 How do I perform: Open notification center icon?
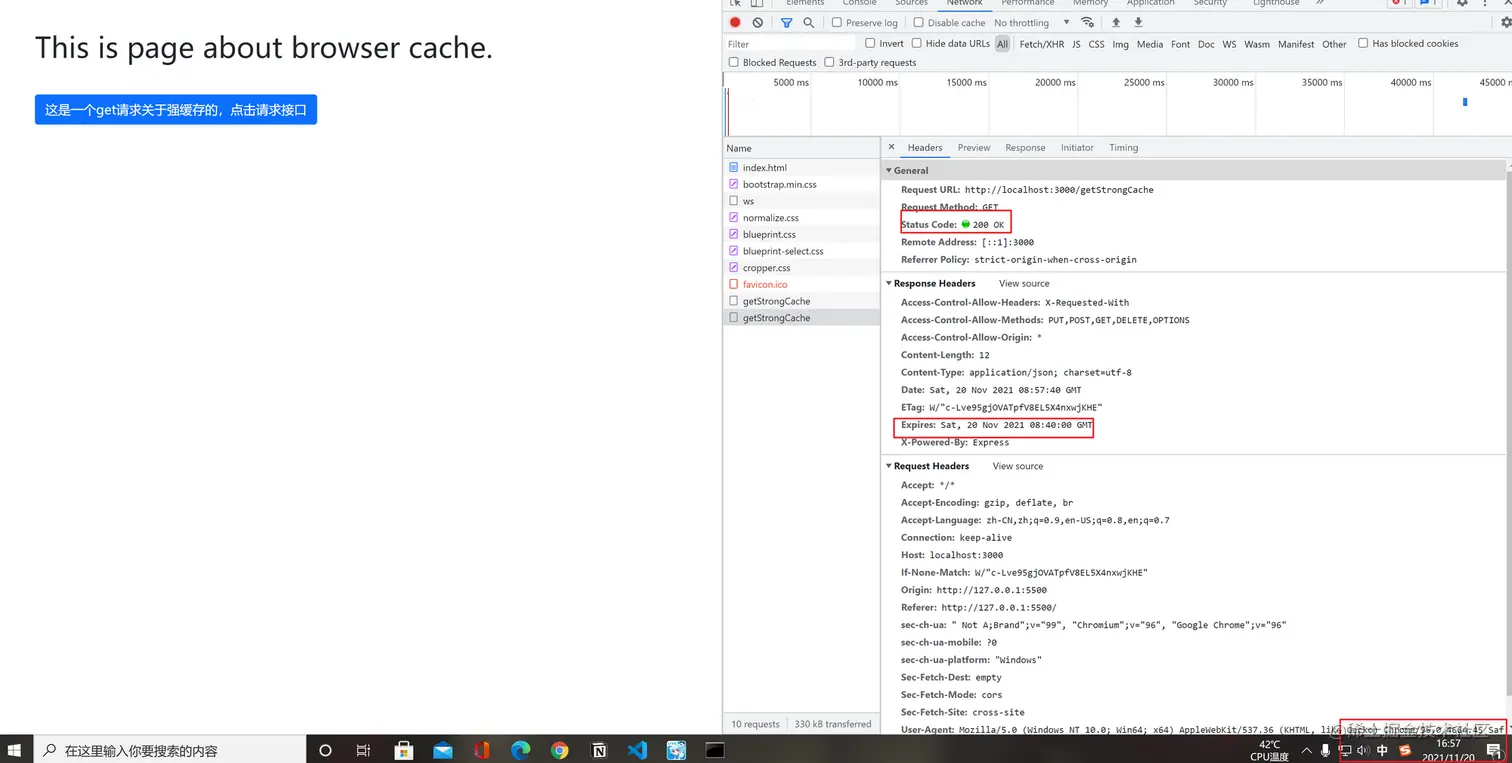[1494, 750]
